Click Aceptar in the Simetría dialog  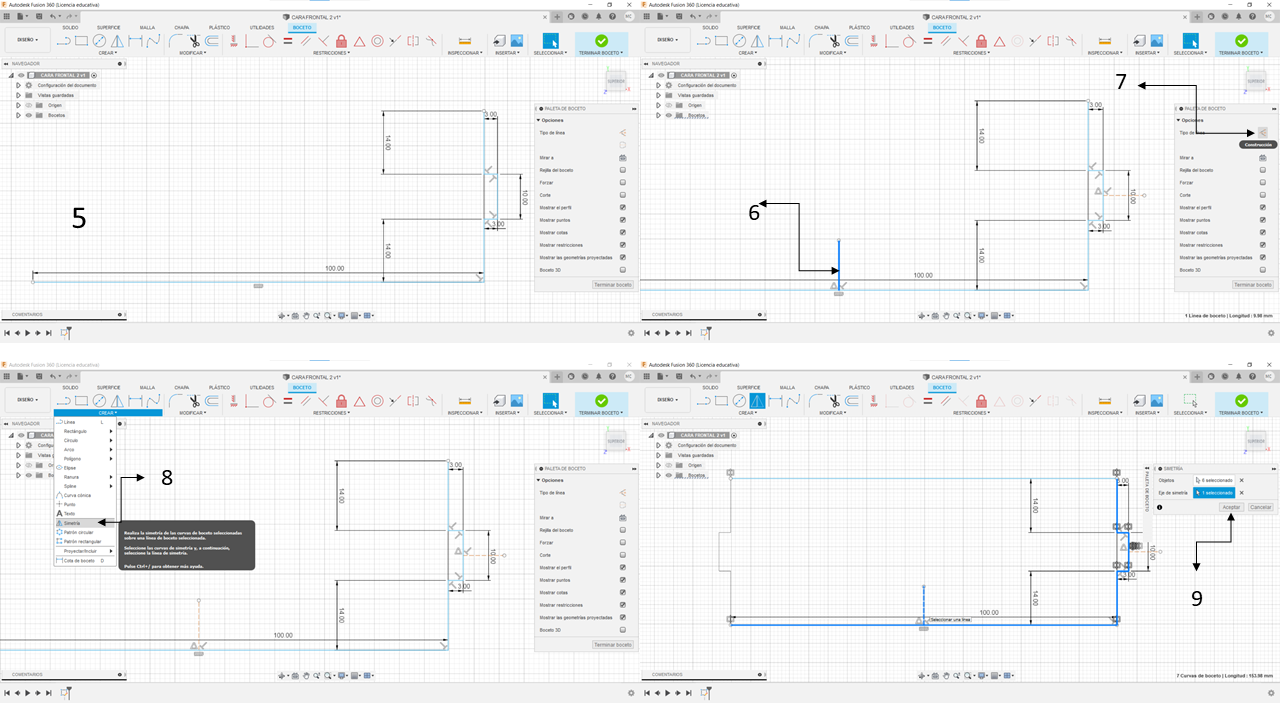pyautogui.click(x=1232, y=507)
